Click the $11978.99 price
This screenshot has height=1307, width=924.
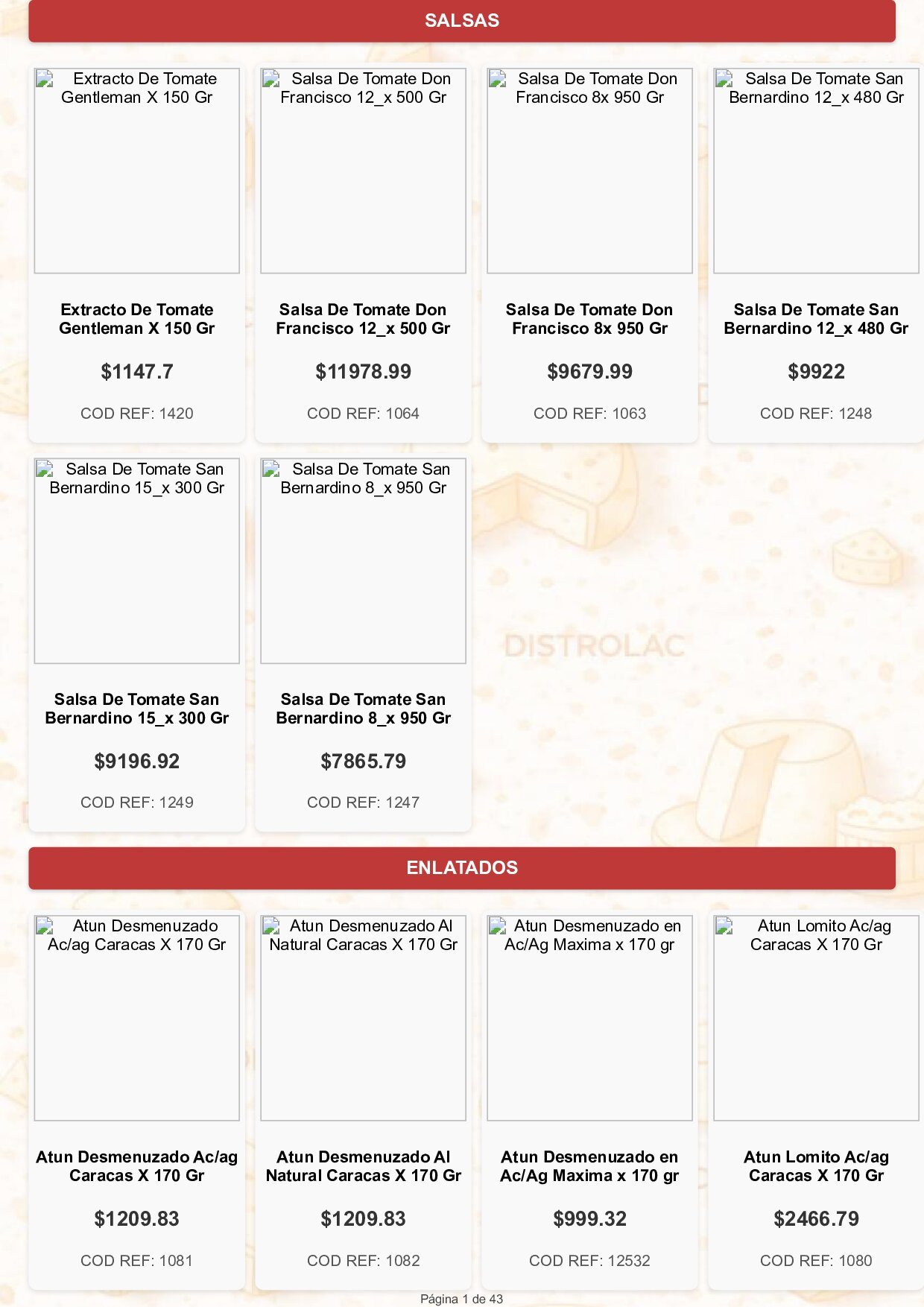tap(363, 372)
